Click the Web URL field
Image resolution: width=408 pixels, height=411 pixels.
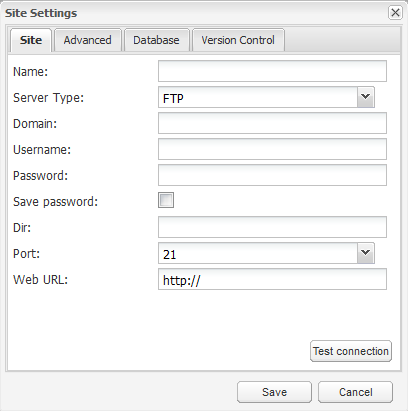(x=272, y=279)
